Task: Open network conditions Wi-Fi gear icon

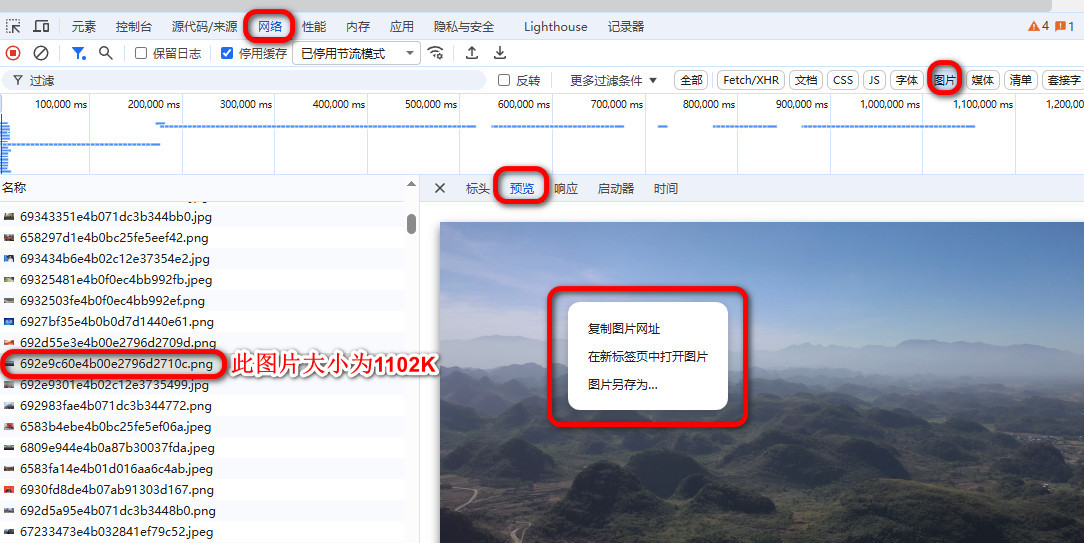Action: click(435, 53)
